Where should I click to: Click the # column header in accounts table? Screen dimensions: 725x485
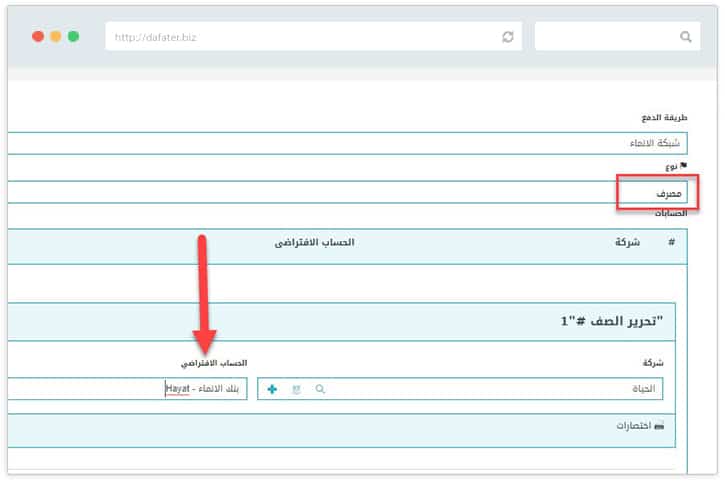coord(671,243)
